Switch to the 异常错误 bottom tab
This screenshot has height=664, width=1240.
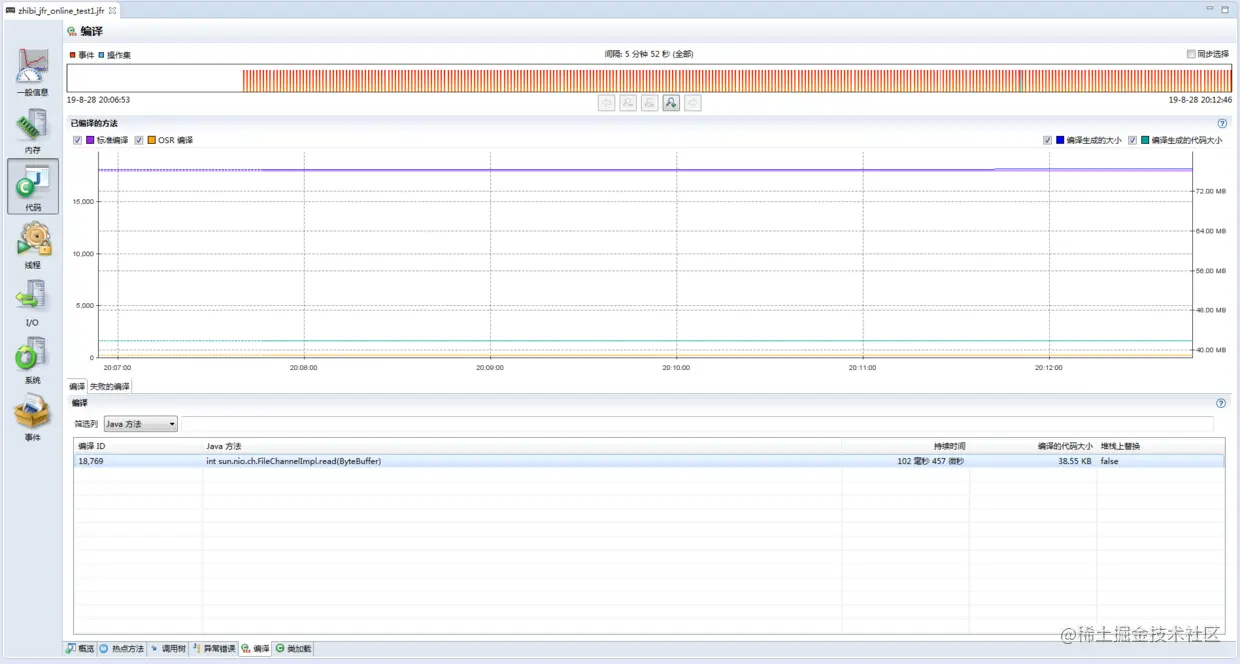coord(214,649)
